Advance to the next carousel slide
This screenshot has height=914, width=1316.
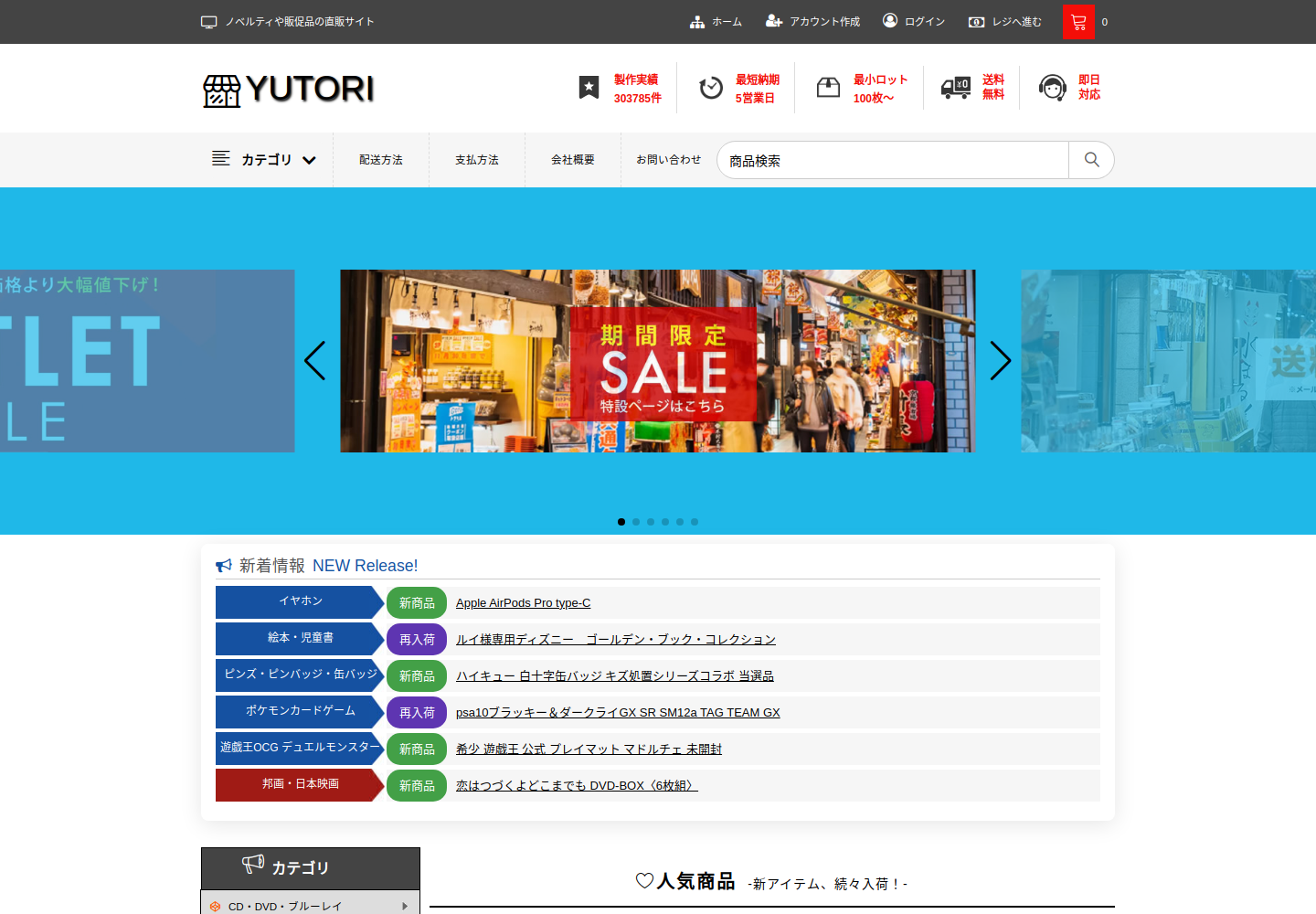pos(1001,360)
